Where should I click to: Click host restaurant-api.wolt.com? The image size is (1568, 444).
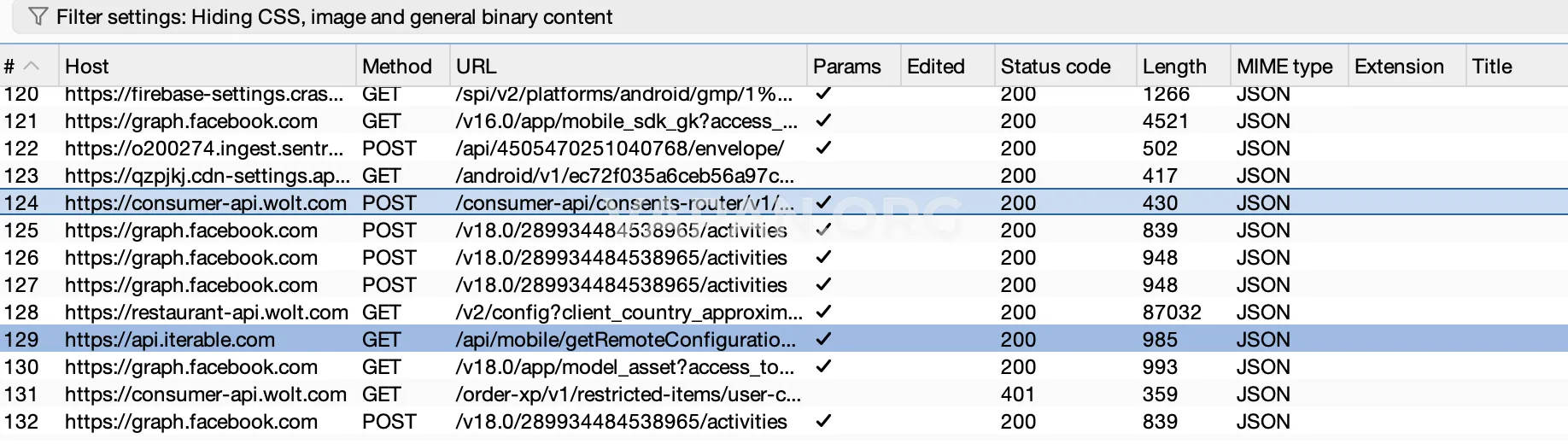[207, 313]
